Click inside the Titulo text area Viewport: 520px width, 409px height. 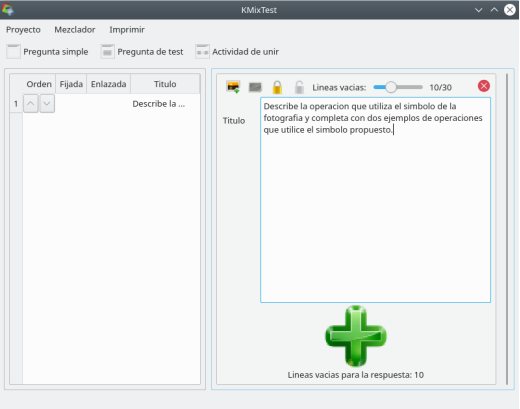(375, 200)
